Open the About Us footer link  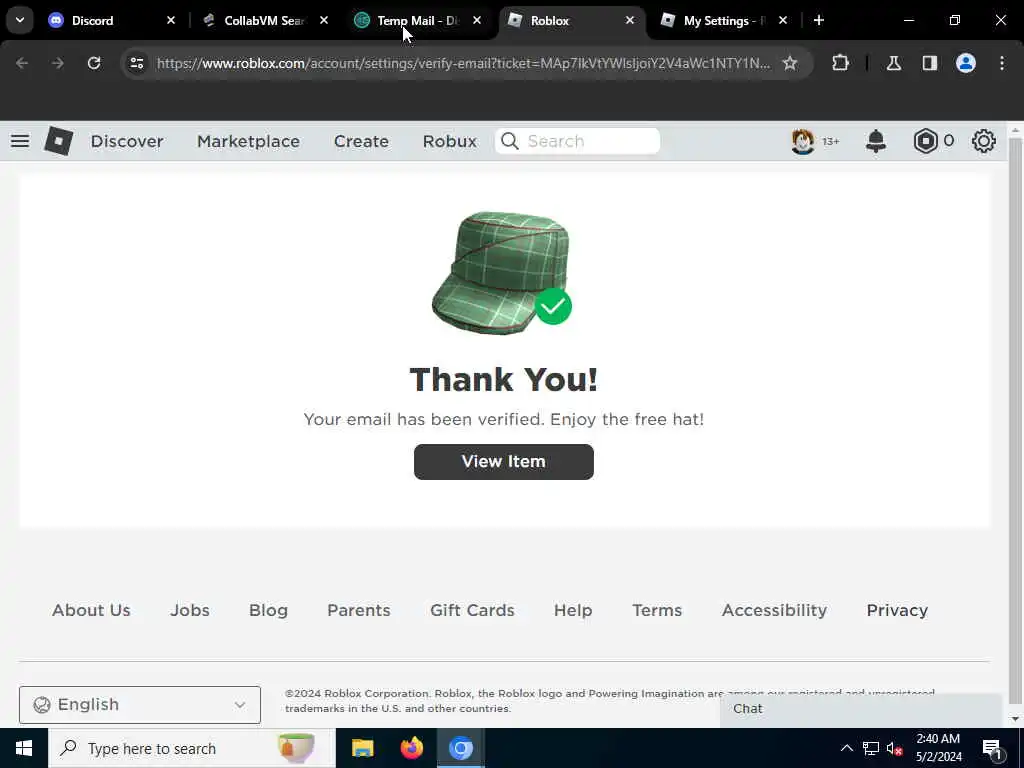click(91, 610)
